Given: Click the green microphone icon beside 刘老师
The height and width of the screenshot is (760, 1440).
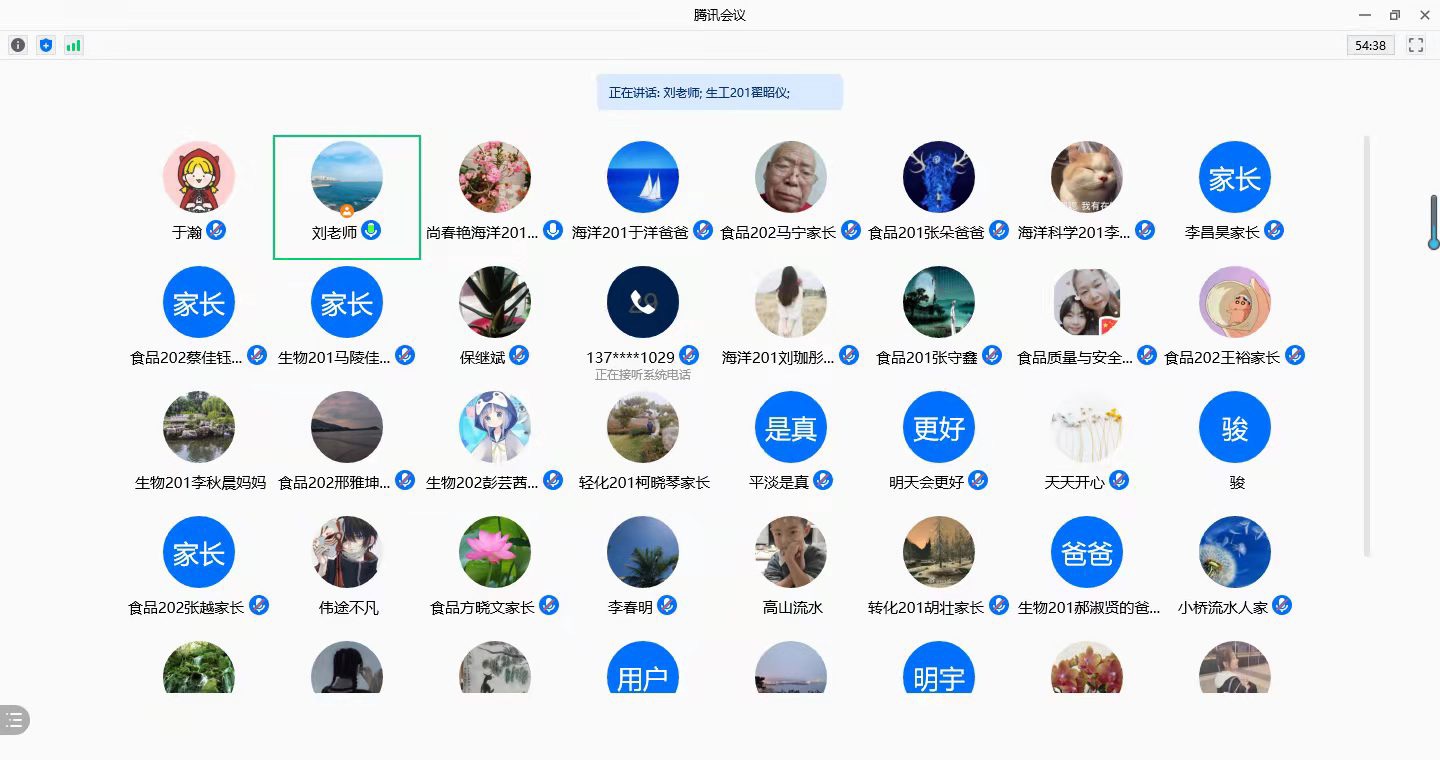Looking at the screenshot, I should coord(371,231).
